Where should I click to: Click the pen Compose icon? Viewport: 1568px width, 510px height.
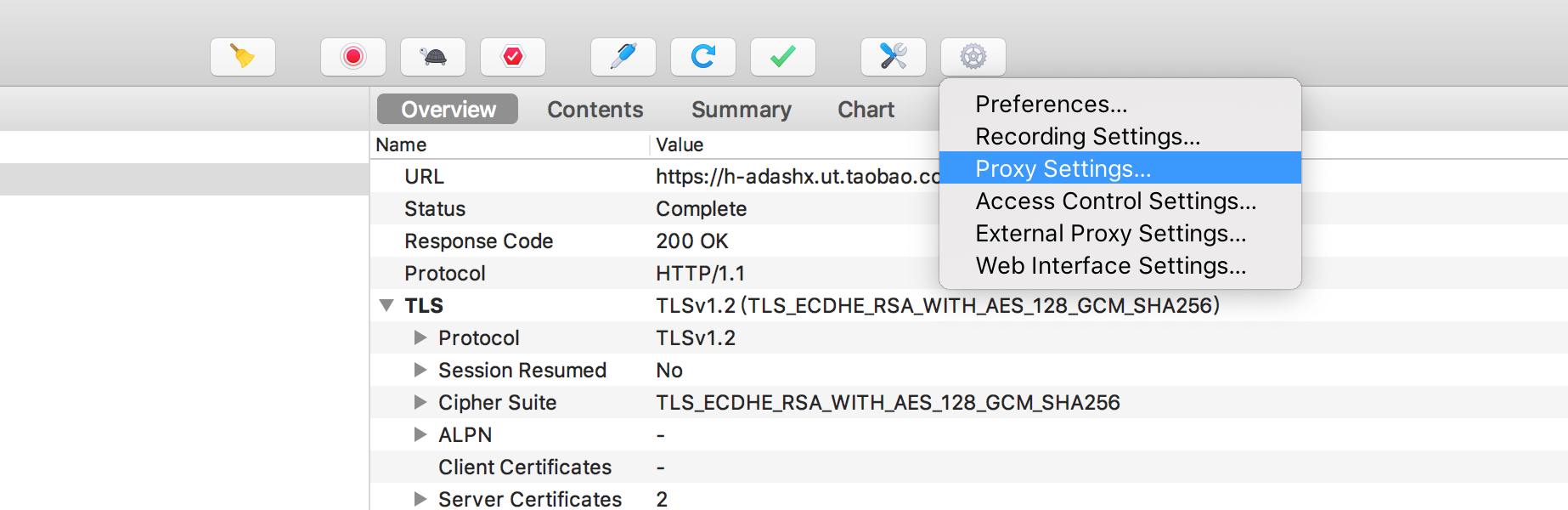point(623,57)
